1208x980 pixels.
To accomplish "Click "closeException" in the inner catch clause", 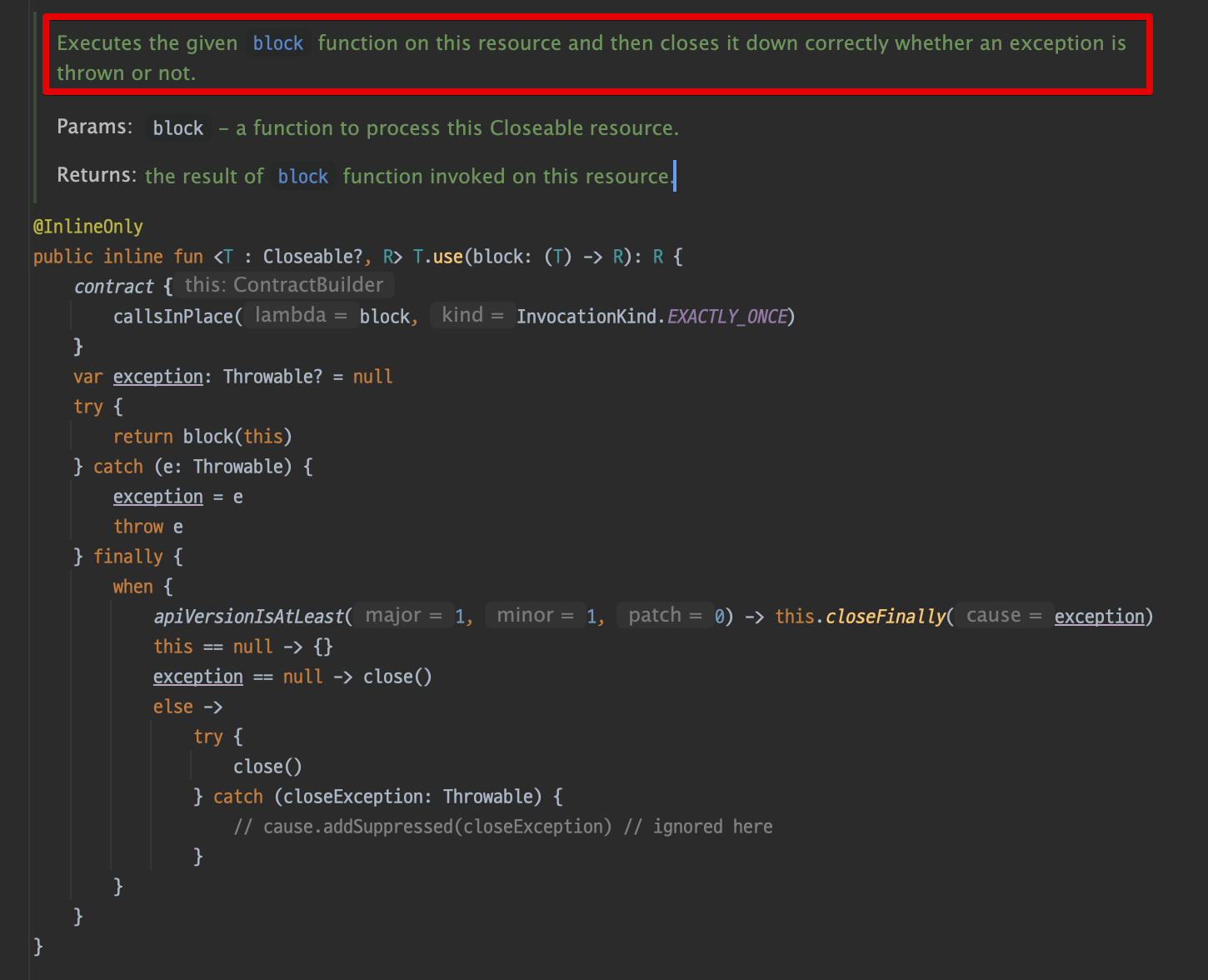I will [x=353, y=797].
